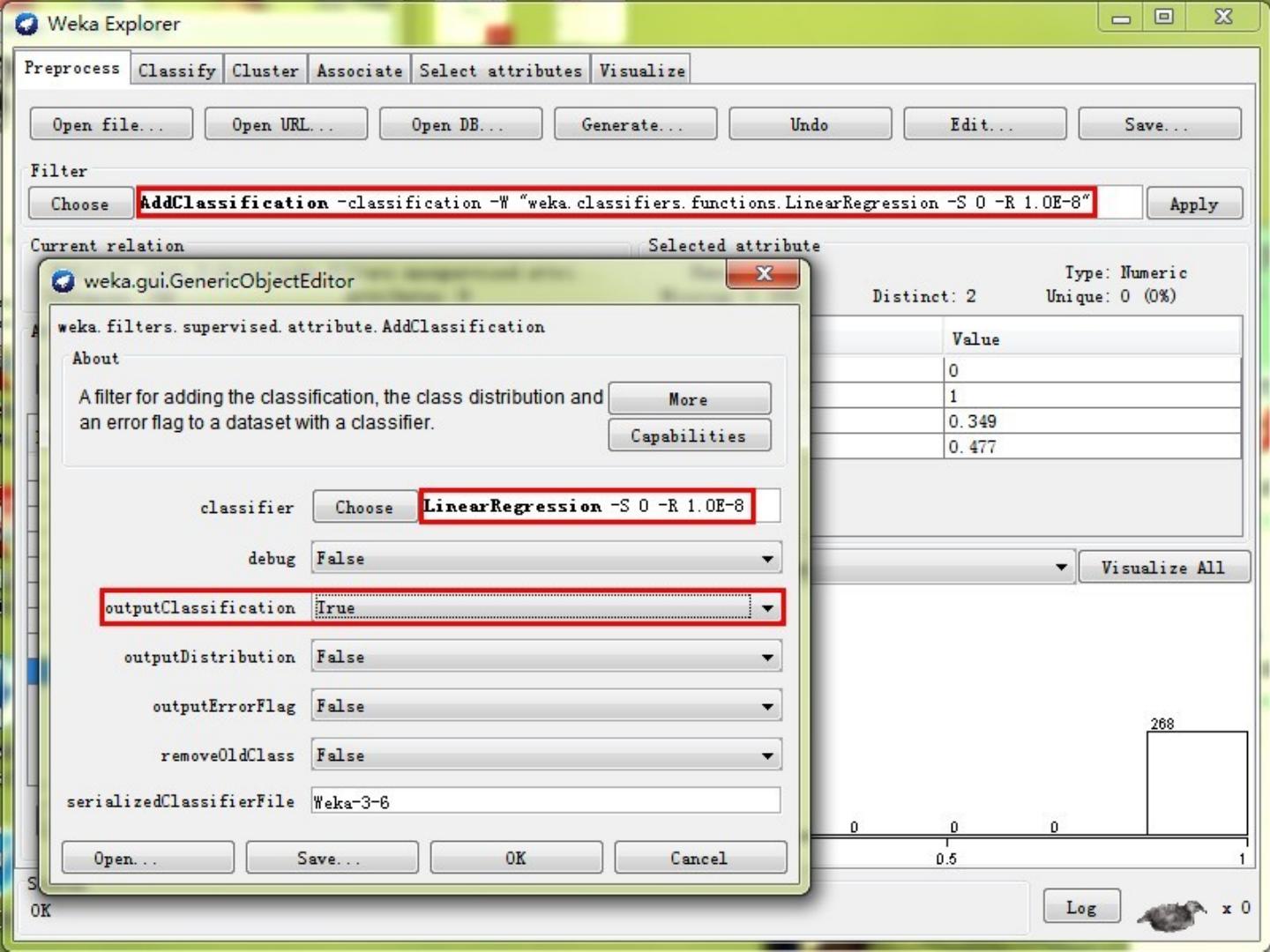The height and width of the screenshot is (952, 1270).
Task: Click the Edit... button
Action: coord(984,124)
